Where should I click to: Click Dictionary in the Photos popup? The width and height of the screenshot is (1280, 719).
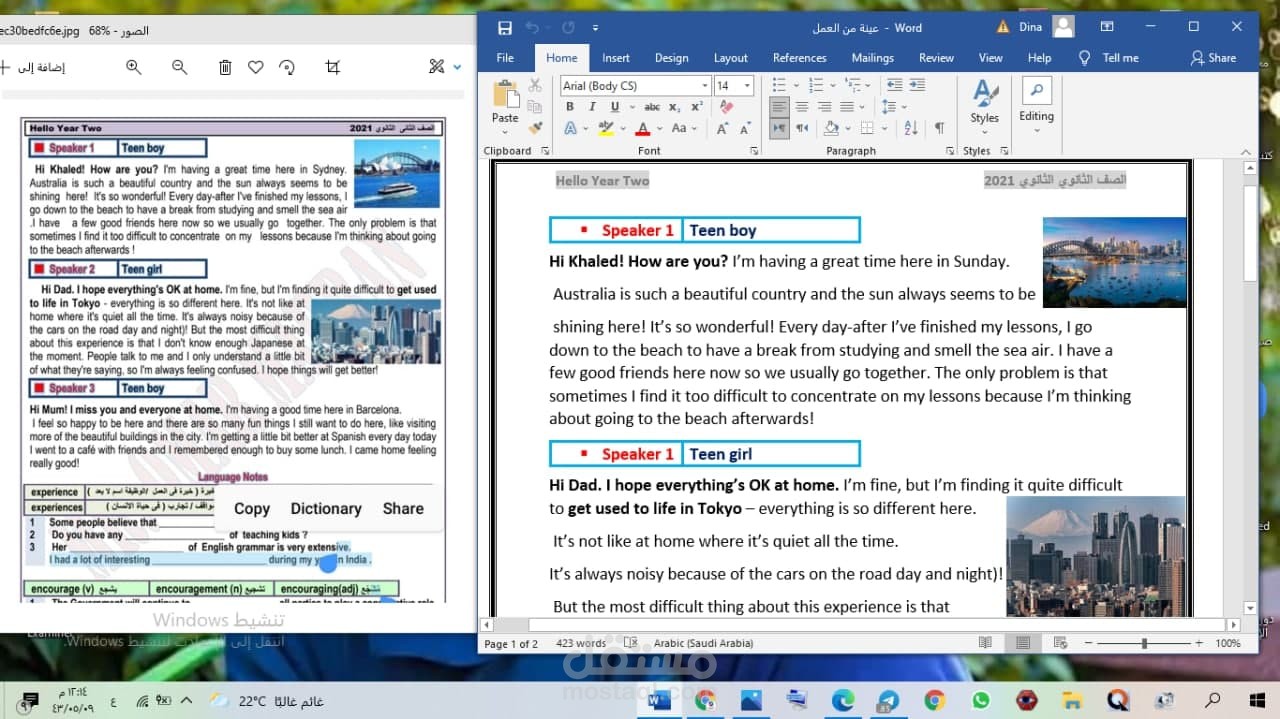(x=326, y=508)
